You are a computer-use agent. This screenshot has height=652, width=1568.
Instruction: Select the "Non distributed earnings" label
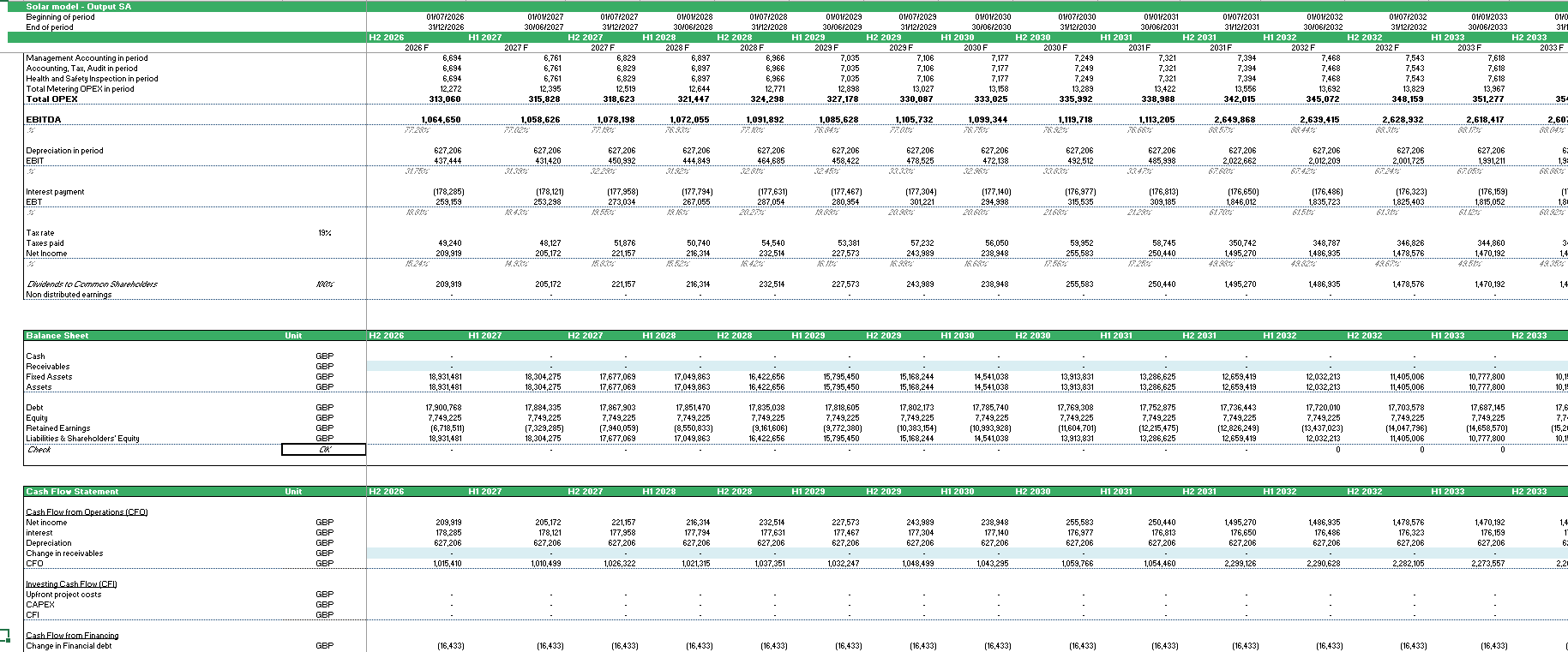69,295
